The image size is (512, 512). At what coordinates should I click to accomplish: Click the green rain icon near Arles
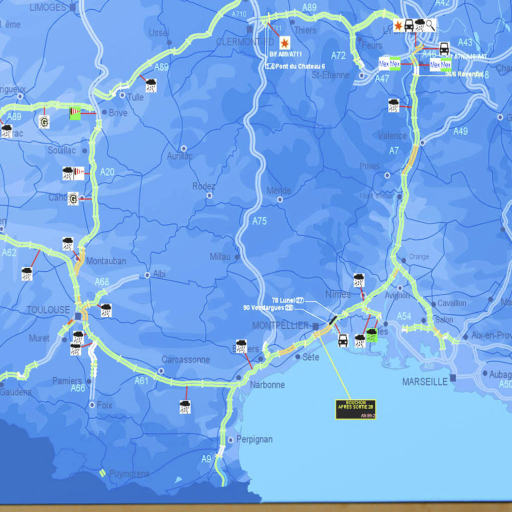[x=371, y=335]
